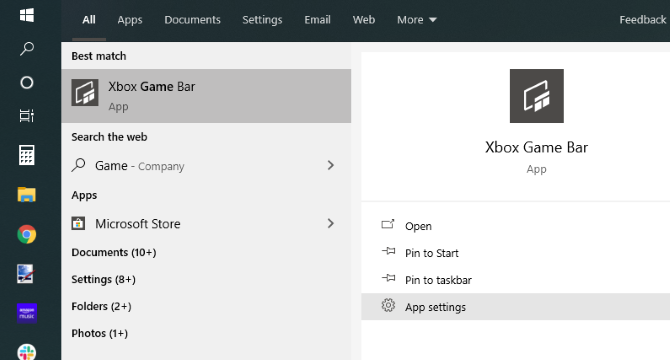This screenshot has width=670, height=360.
Task: Switch to the All tab
Action: pyautogui.click(x=89, y=20)
